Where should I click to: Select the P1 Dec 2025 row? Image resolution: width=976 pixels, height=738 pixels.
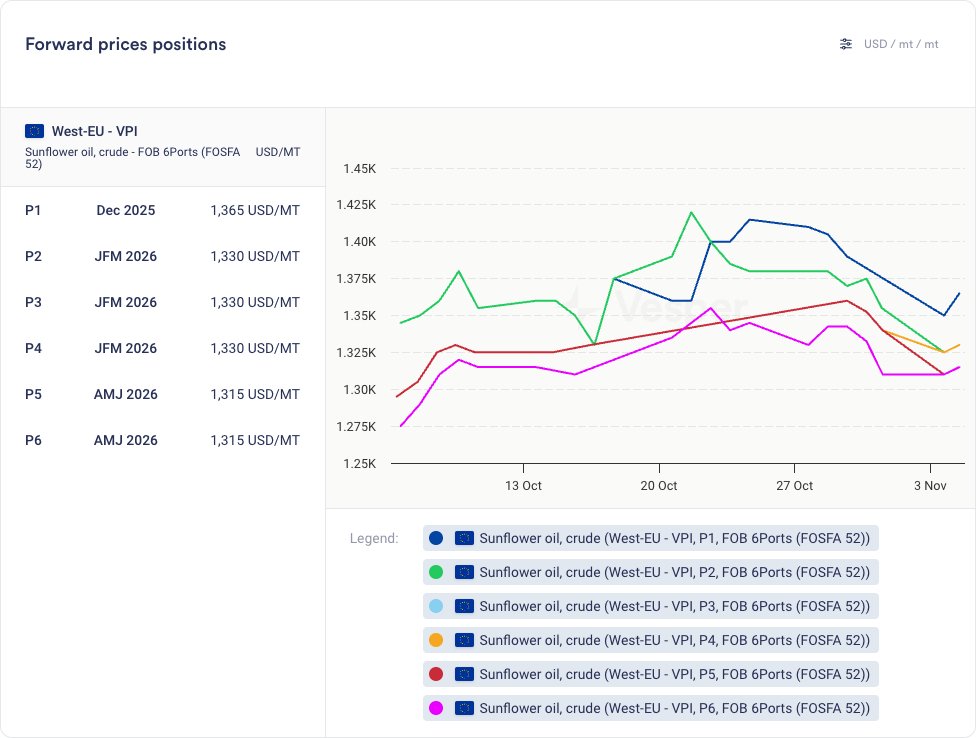[x=162, y=210]
